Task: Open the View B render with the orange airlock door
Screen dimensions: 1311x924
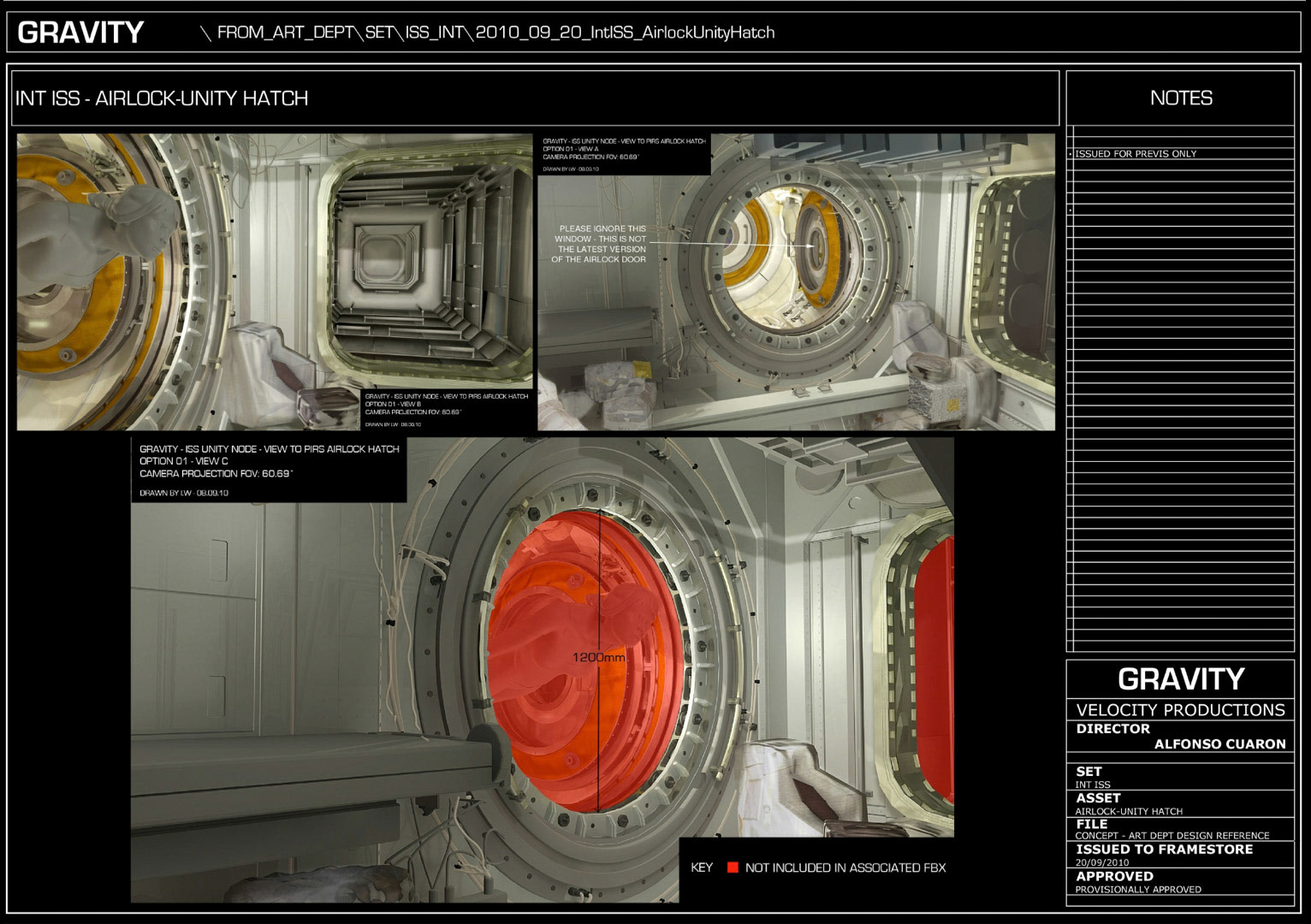Action: [275, 281]
